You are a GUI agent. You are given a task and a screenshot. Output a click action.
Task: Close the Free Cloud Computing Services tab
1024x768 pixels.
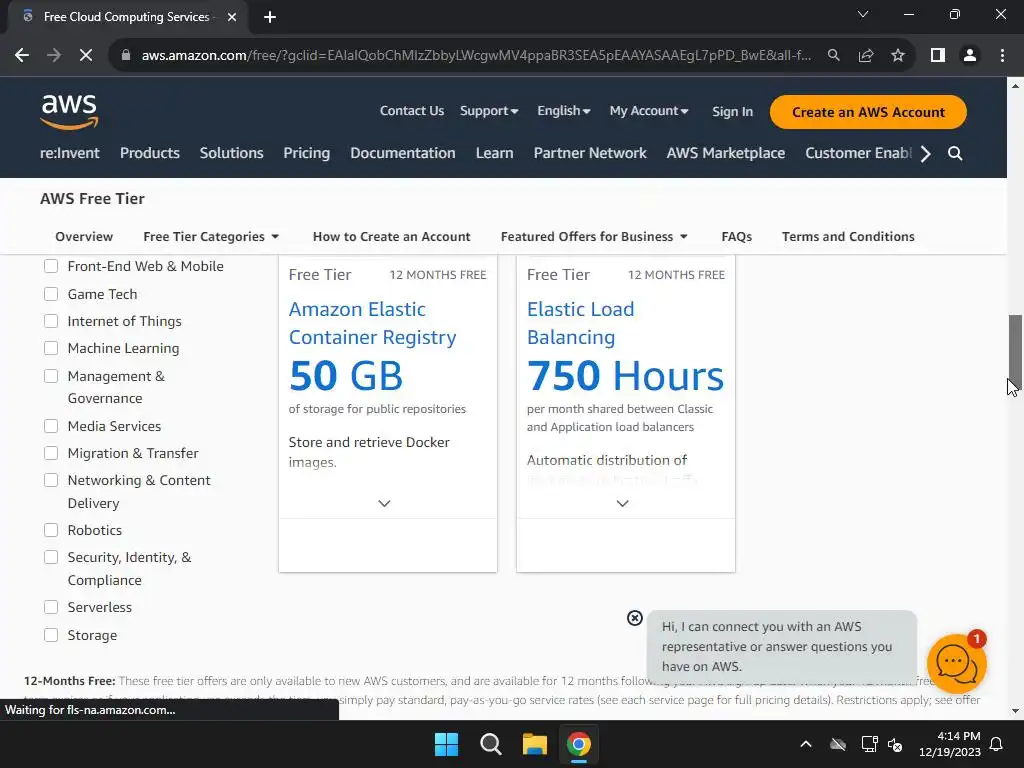click(x=232, y=17)
